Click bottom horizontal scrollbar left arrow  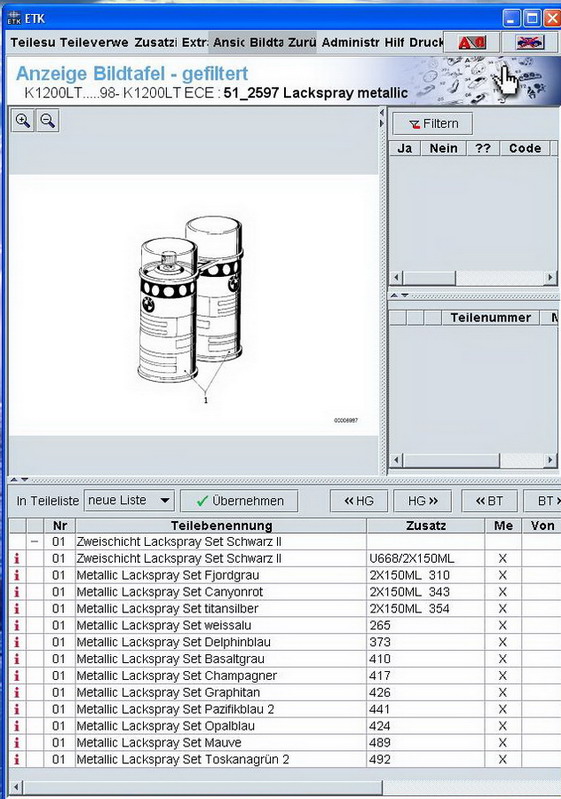[16, 788]
